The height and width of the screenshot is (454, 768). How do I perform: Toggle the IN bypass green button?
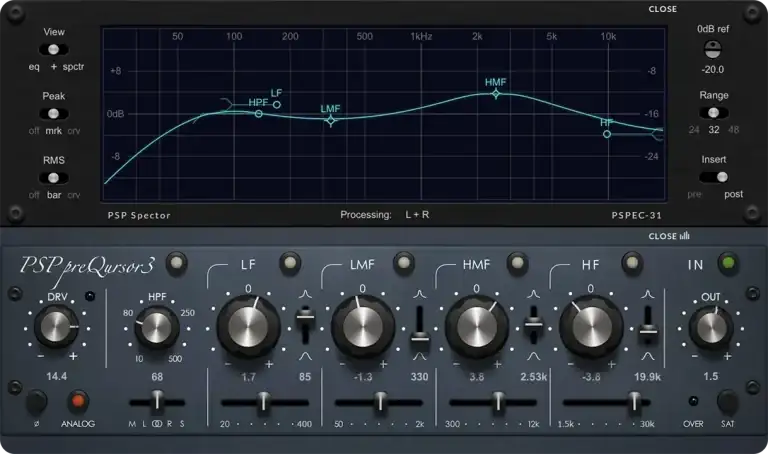click(728, 263)
